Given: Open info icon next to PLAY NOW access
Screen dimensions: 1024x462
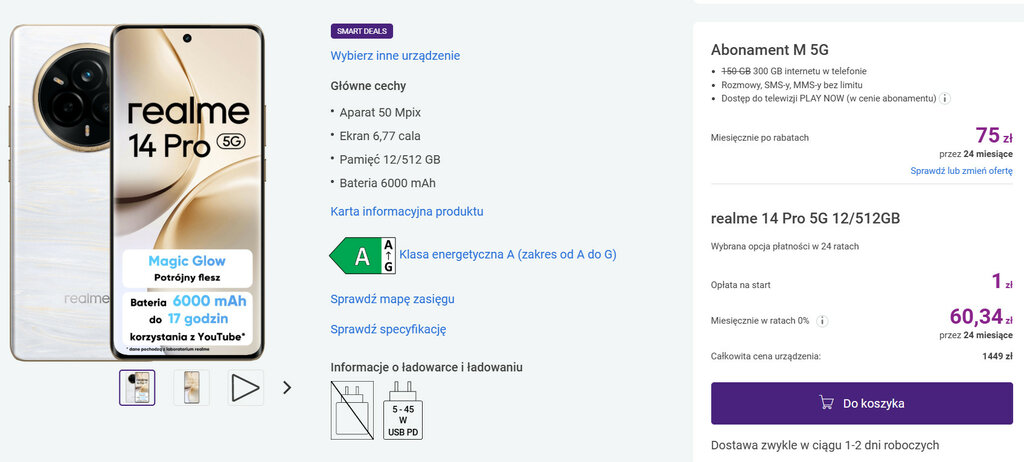Looking at the screenshot, I should pos(944,98).
